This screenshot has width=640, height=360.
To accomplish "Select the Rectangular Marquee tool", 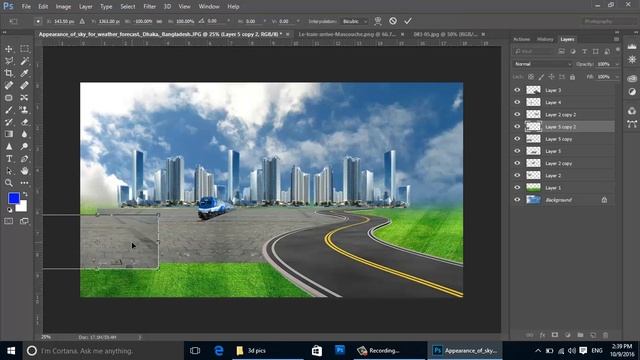I will tap(24, 49).
